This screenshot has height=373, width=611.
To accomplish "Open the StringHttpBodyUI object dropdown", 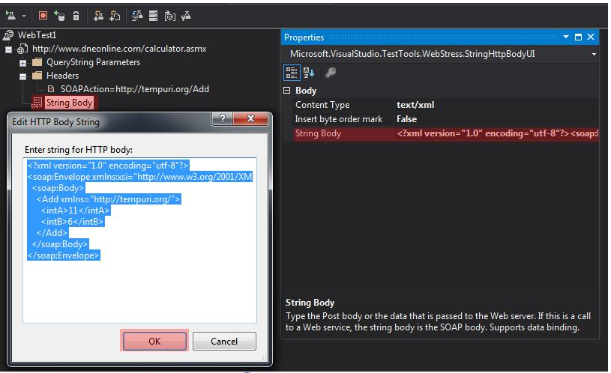I will [x=594, y=54].
